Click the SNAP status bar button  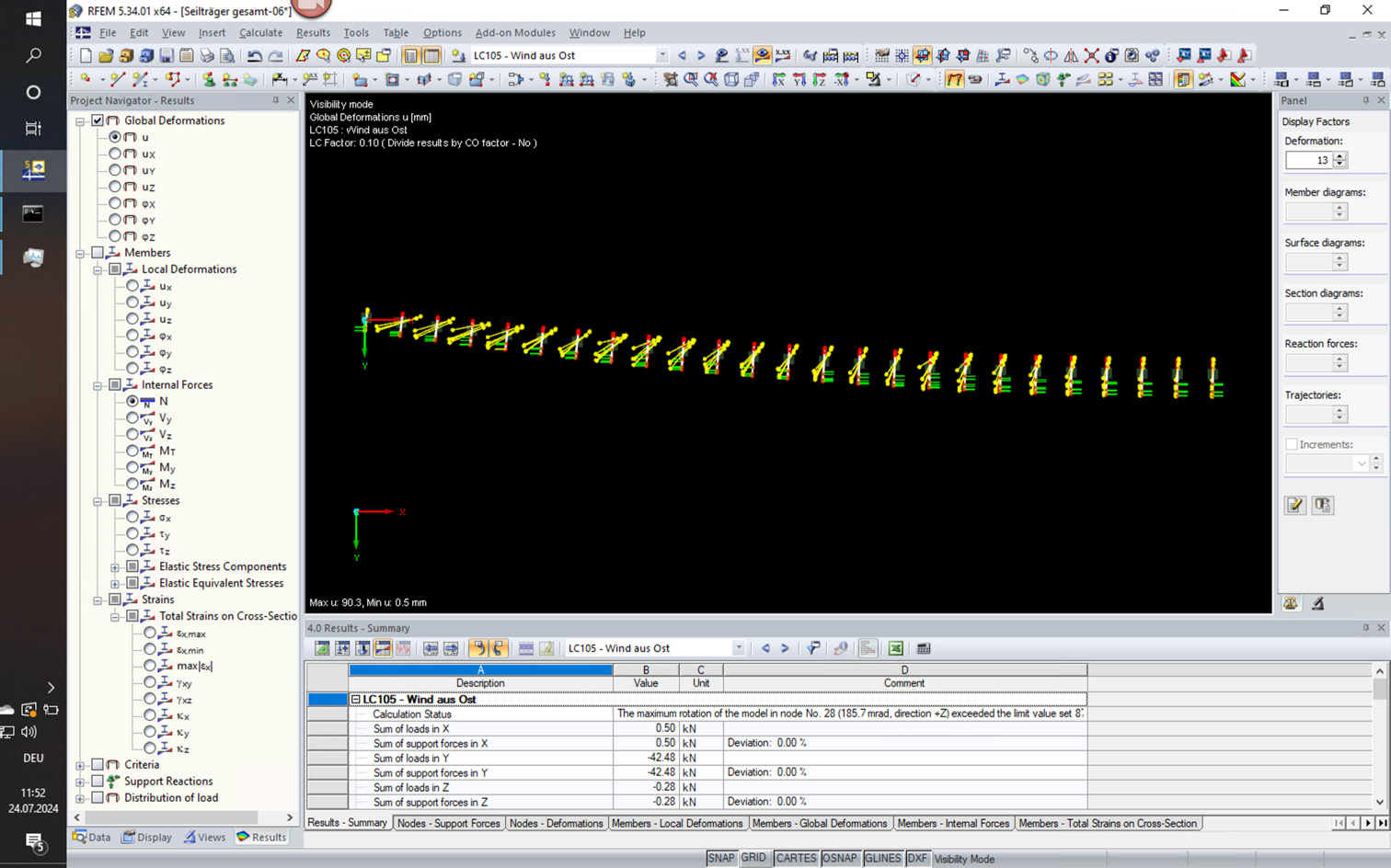(x=720, y=858)
